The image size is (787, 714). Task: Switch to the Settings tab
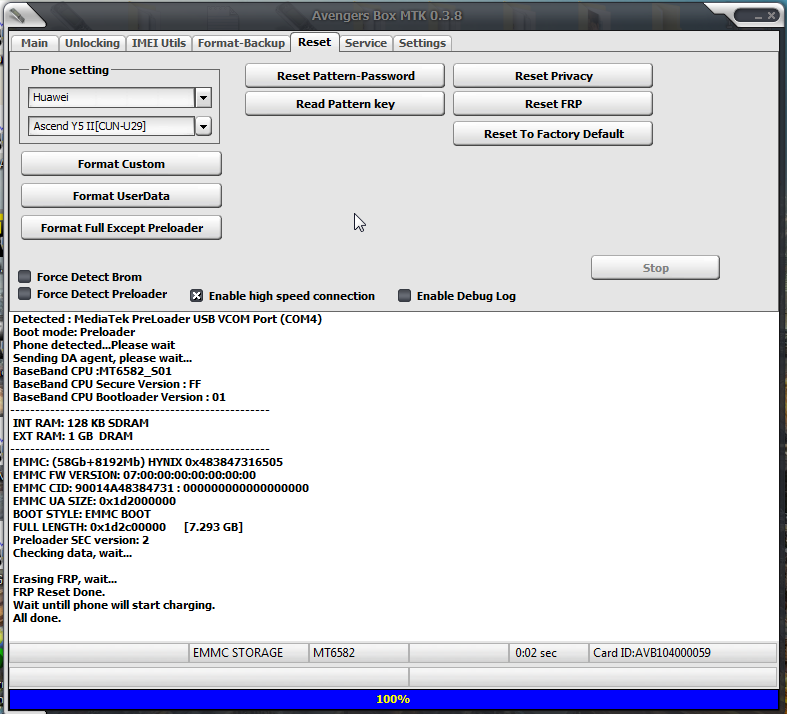click(x=422, y=43)
